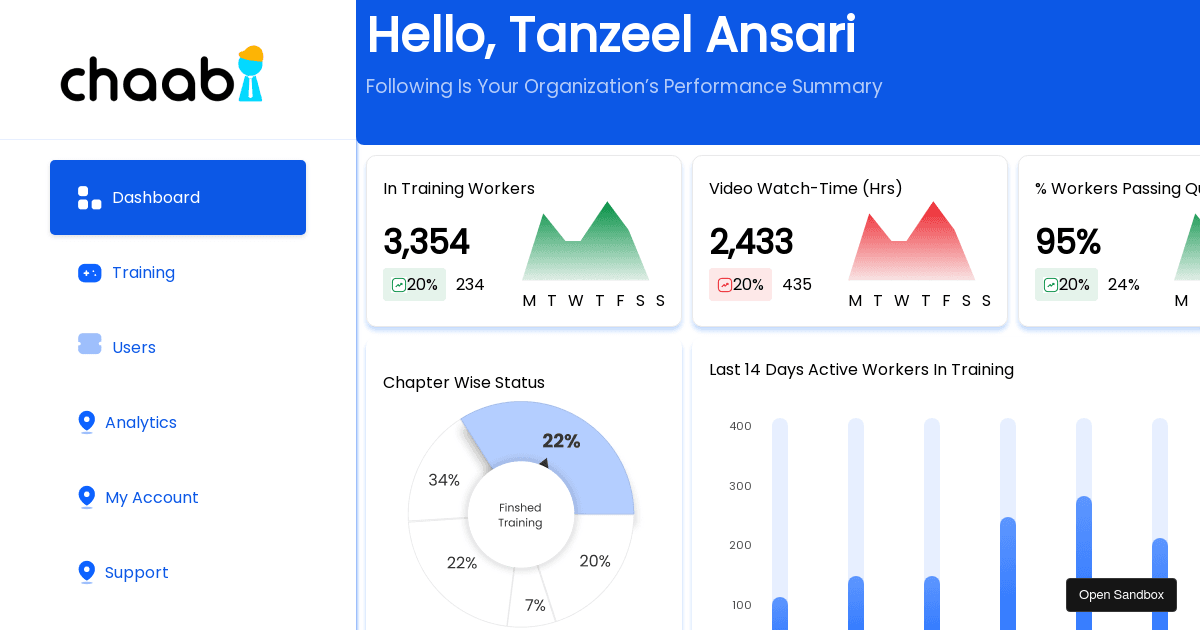1200x630 pixels.
Task: Click the In Training Workers card title
Action: coord(459,189)
